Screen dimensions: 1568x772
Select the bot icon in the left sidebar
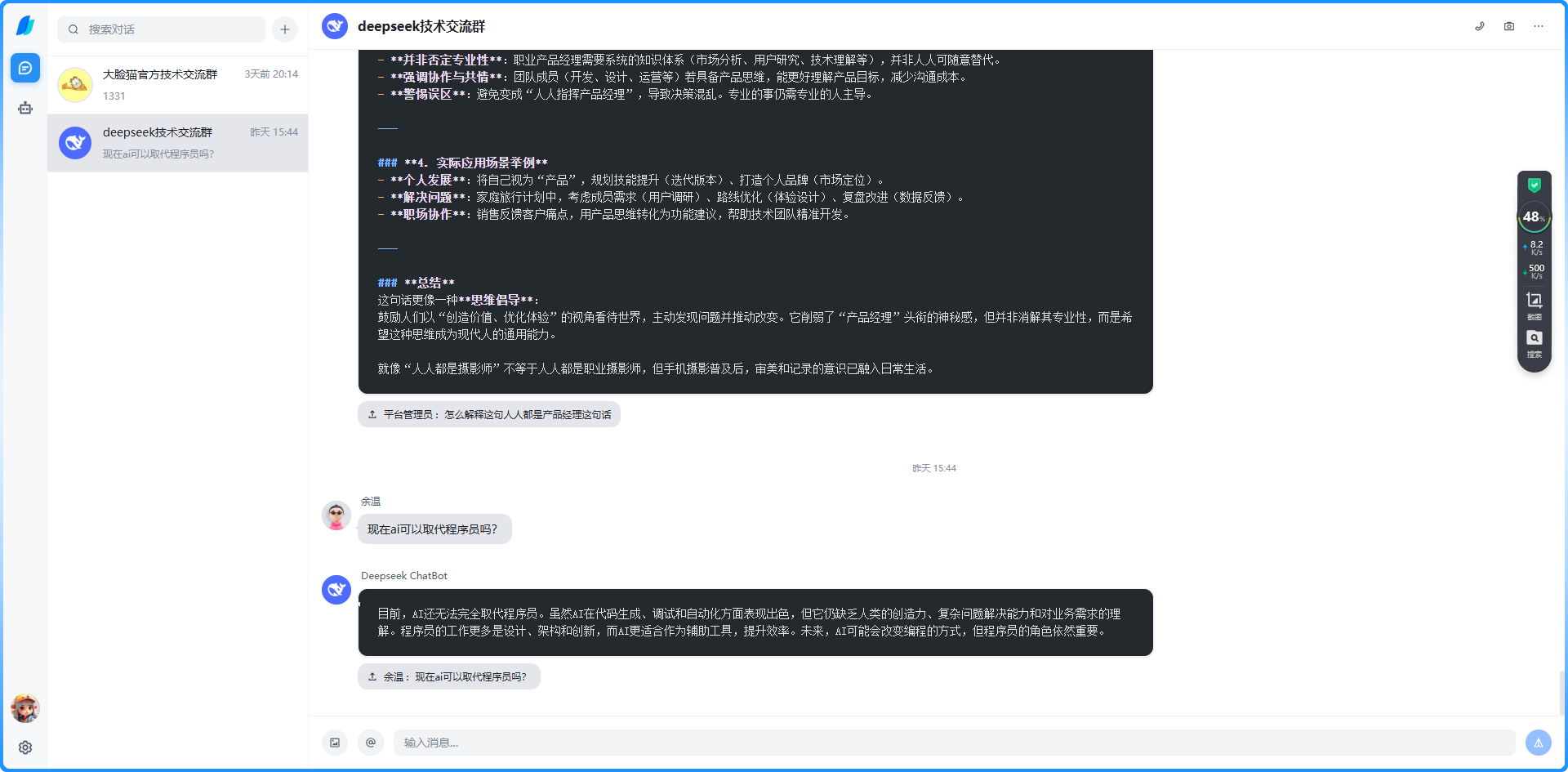(25, 107)
